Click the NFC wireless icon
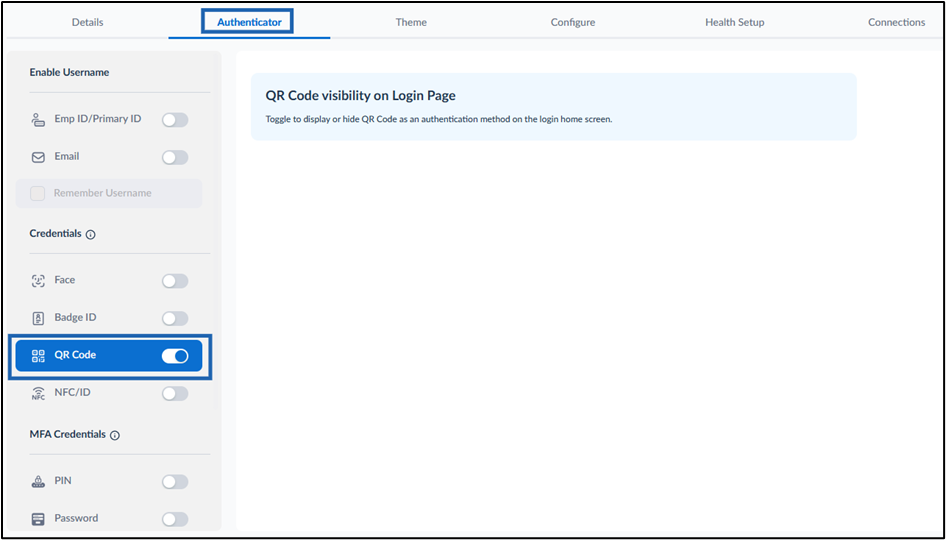Viewport: 946px width, 540px height. (x=38, y=393)
